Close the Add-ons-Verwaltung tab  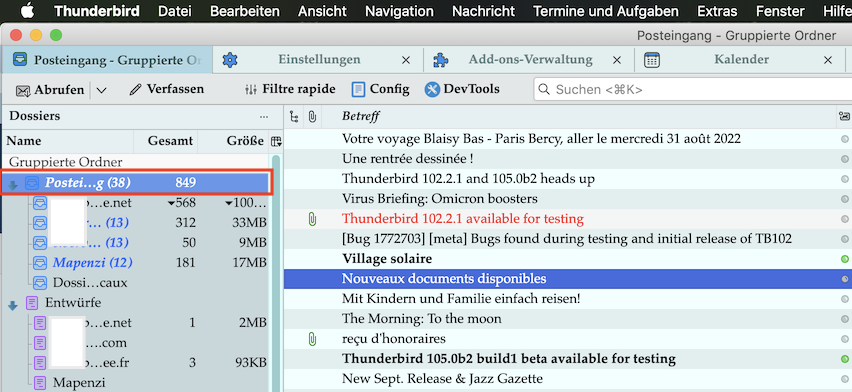click(x=617, y=60)
